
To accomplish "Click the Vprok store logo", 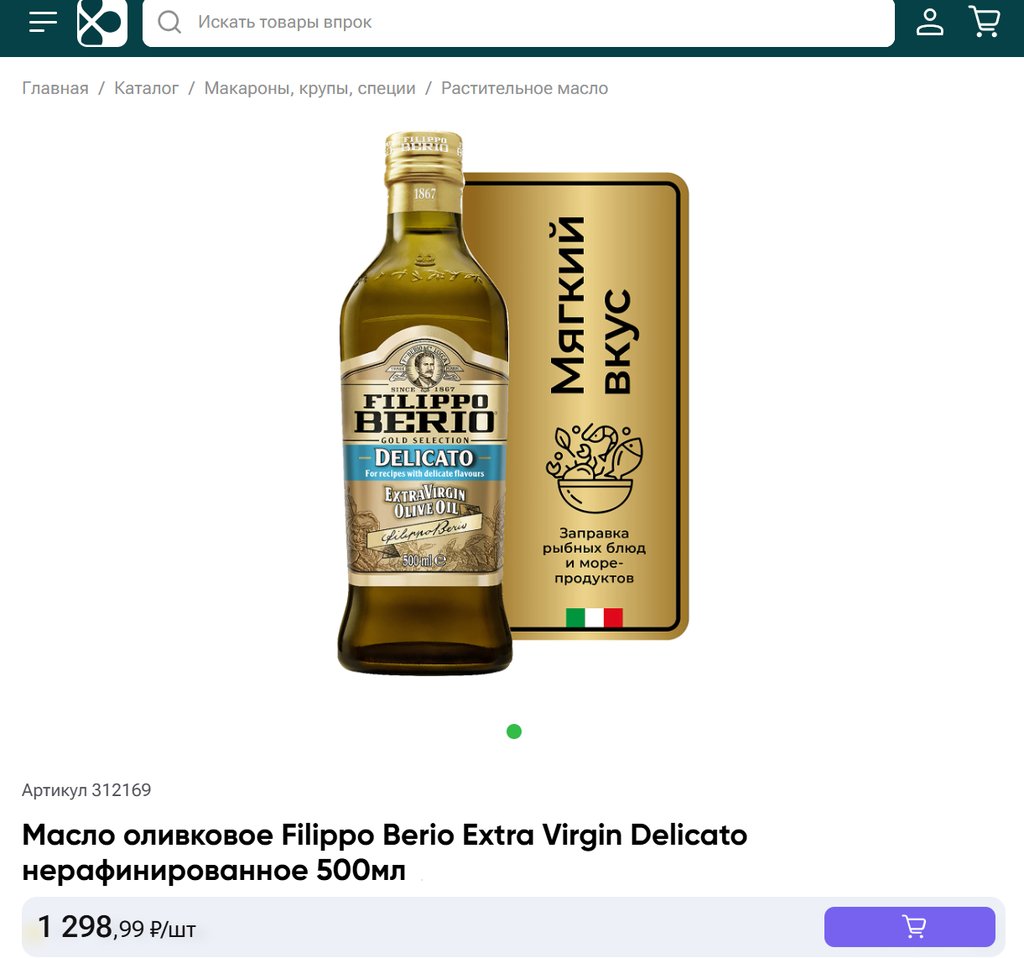I will (x=102, y=22).
